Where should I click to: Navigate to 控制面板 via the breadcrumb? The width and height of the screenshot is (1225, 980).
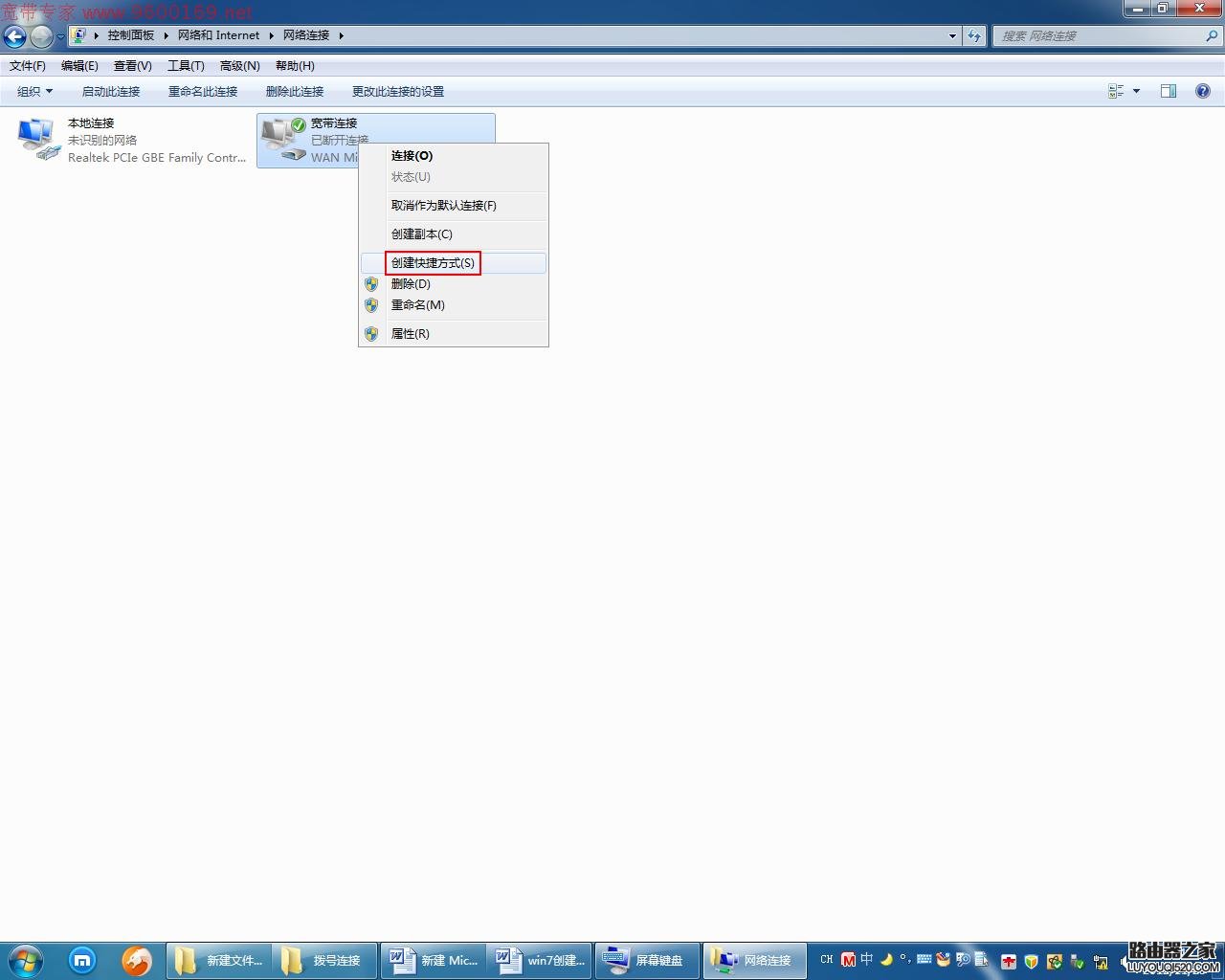[131, 35]
